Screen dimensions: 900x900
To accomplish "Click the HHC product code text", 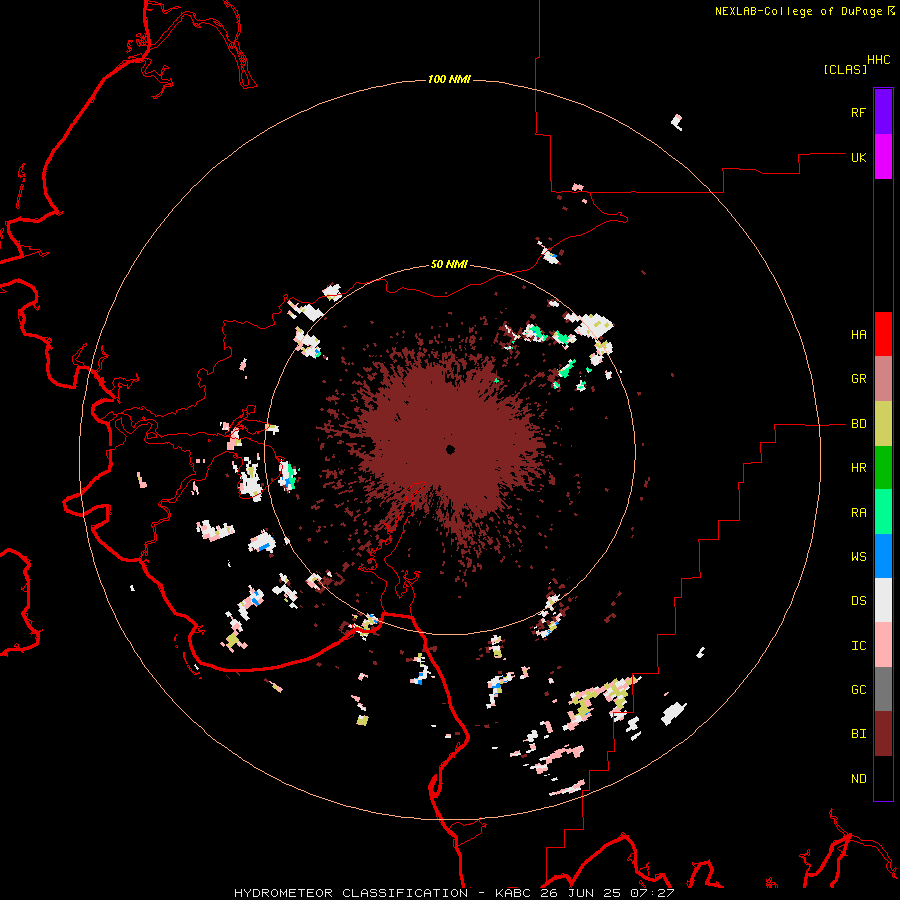I will (878, 60).
